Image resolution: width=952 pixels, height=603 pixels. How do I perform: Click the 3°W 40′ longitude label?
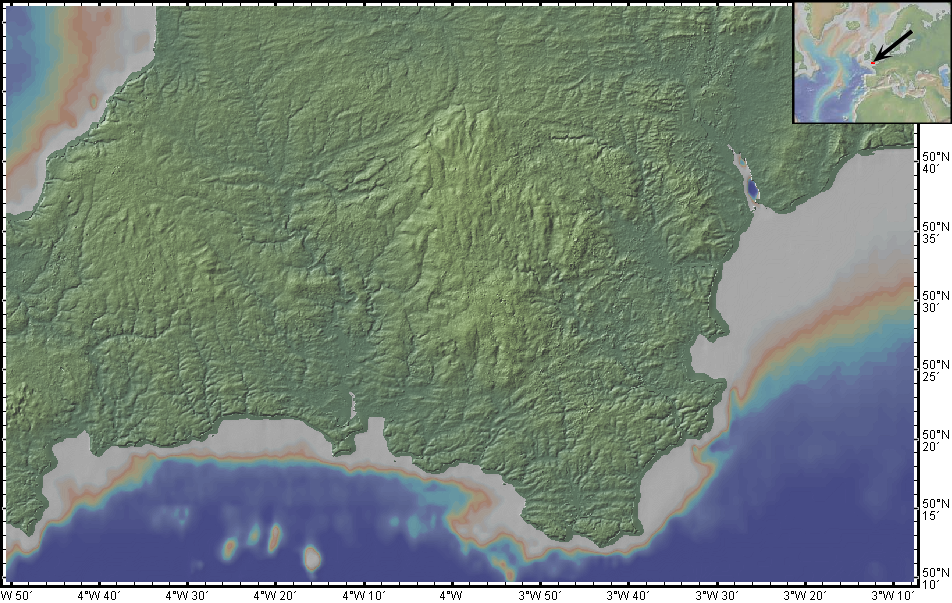(629, 595)
